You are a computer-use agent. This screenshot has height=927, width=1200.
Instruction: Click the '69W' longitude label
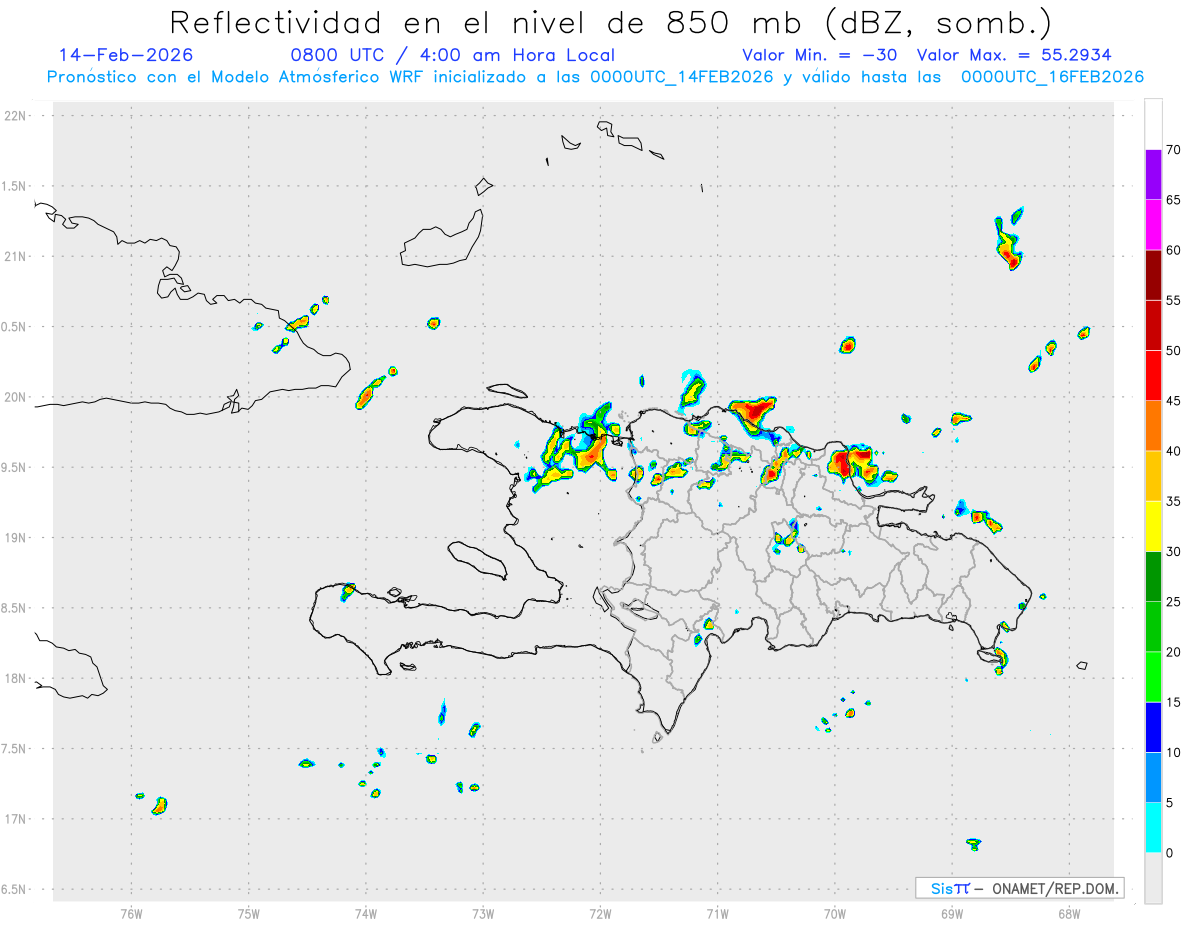[x=952, y=913]
